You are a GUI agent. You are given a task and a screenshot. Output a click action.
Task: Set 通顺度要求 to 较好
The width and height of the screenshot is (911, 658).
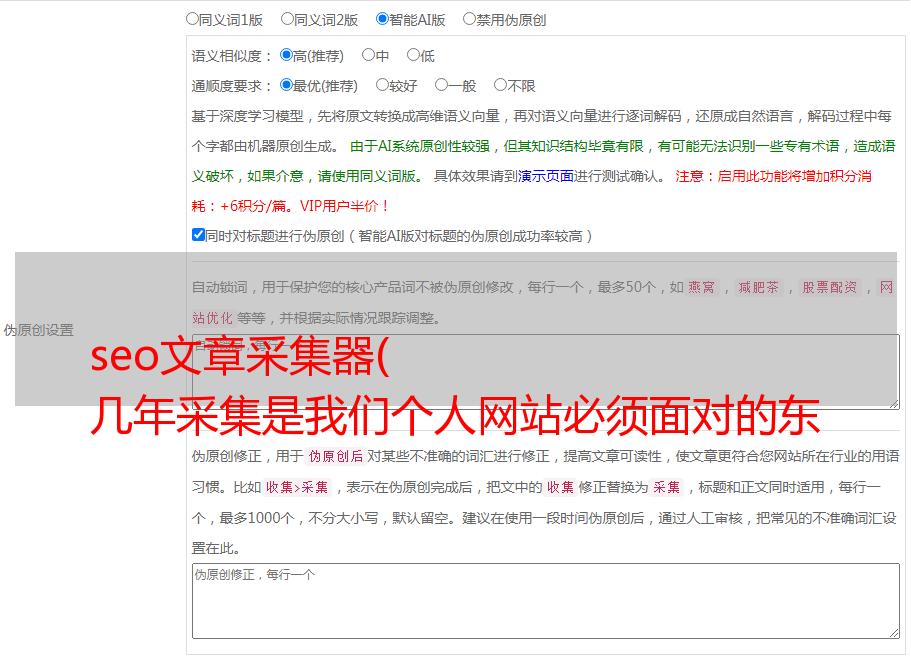coord(382,85)
